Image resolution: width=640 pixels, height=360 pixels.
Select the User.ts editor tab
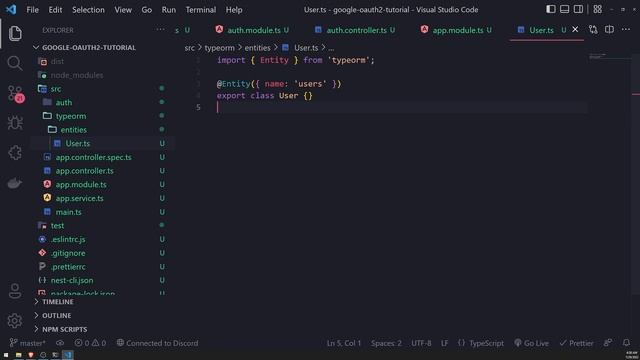(541, 30)
